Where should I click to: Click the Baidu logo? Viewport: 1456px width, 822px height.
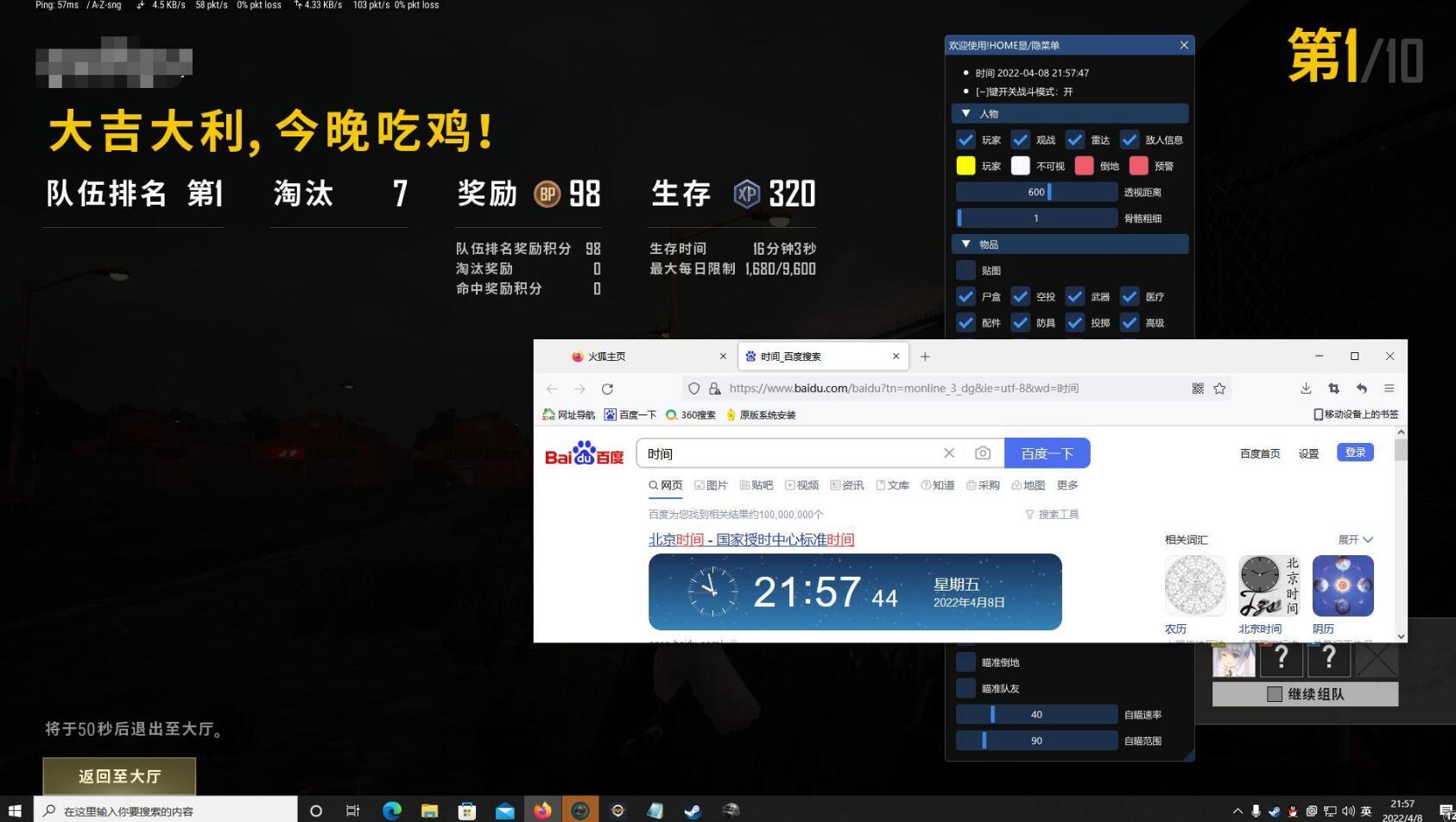[x=584, y=453]
